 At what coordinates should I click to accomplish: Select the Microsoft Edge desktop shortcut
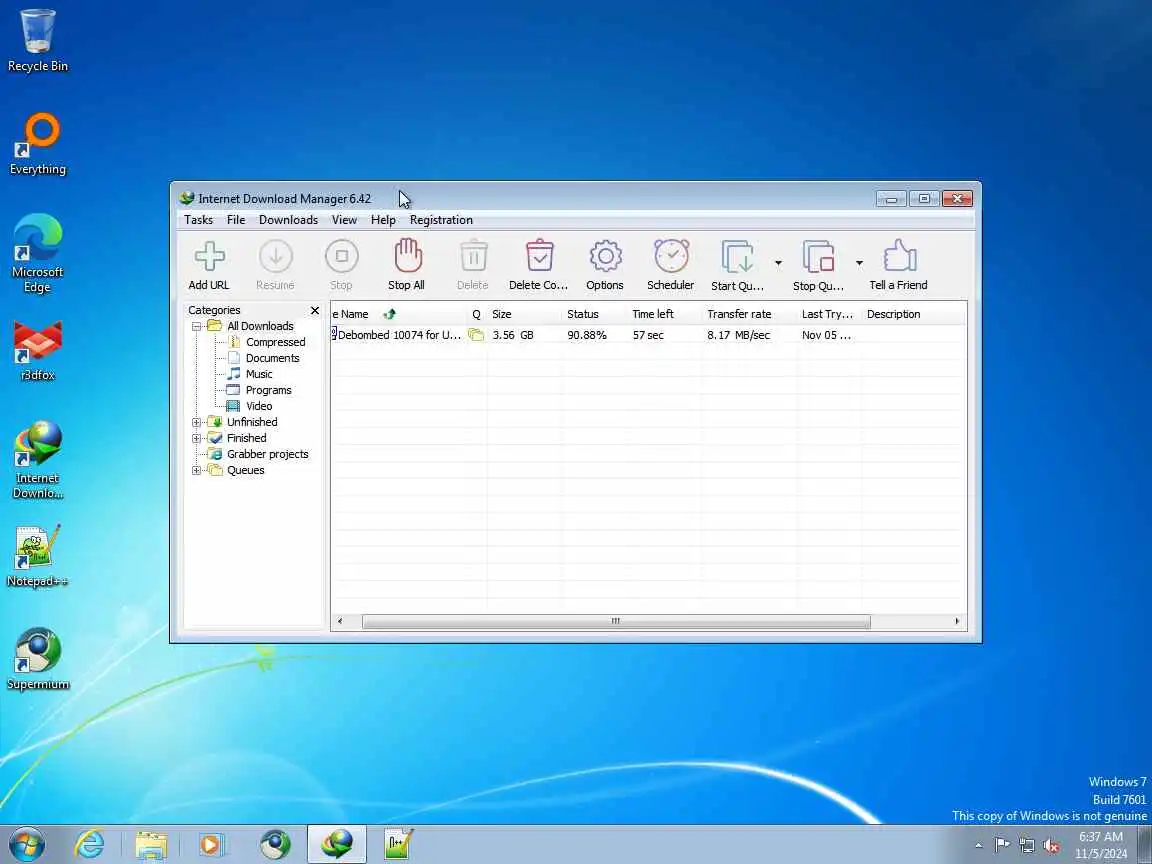click(37, 253)
